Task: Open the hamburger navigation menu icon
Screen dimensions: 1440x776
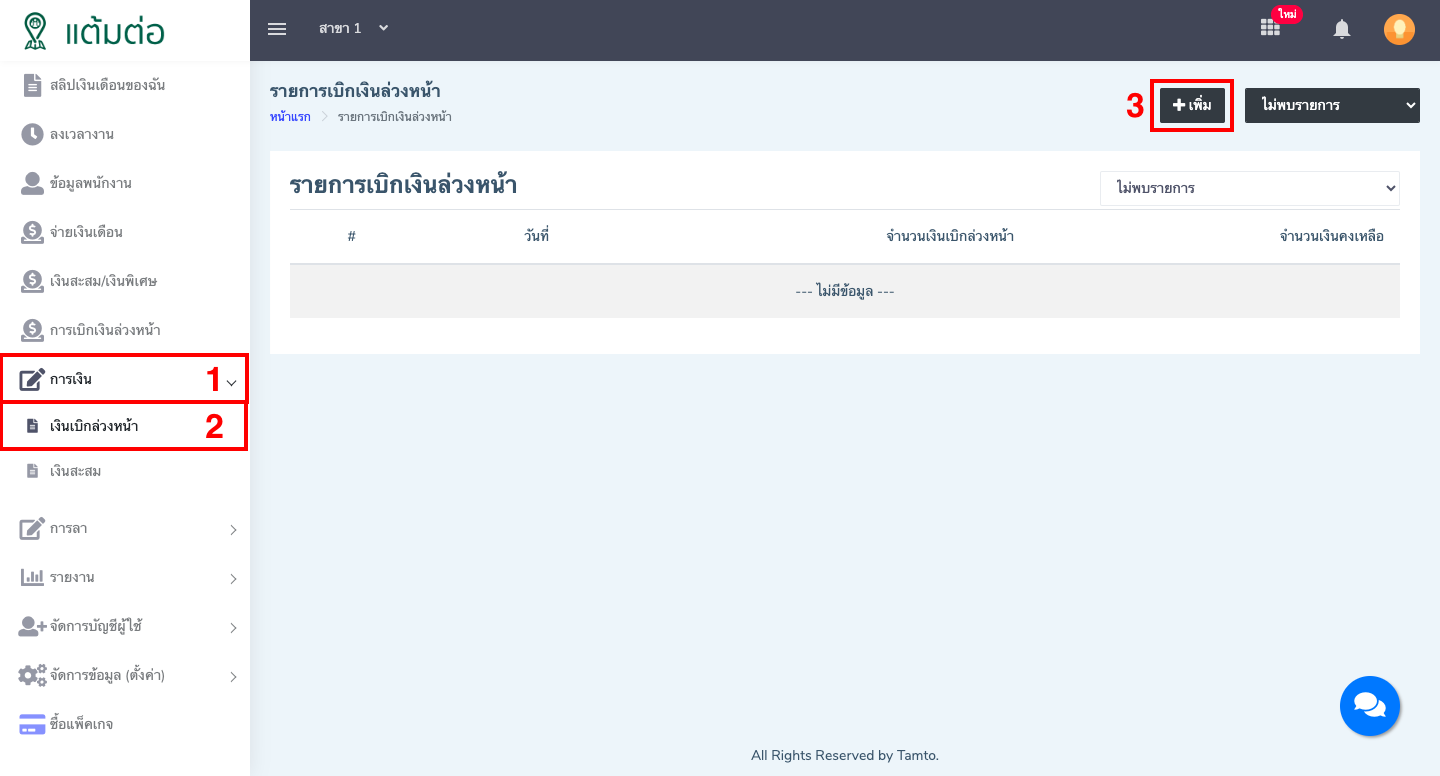Action: point(276,28)
